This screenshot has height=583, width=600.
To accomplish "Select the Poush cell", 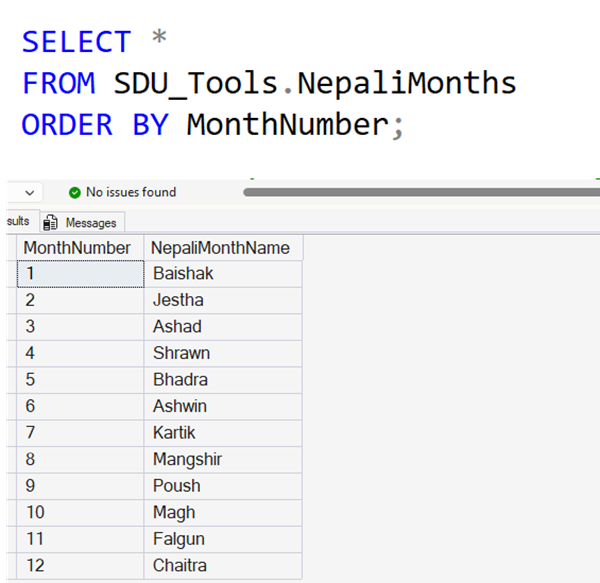I will pos(223,486).
